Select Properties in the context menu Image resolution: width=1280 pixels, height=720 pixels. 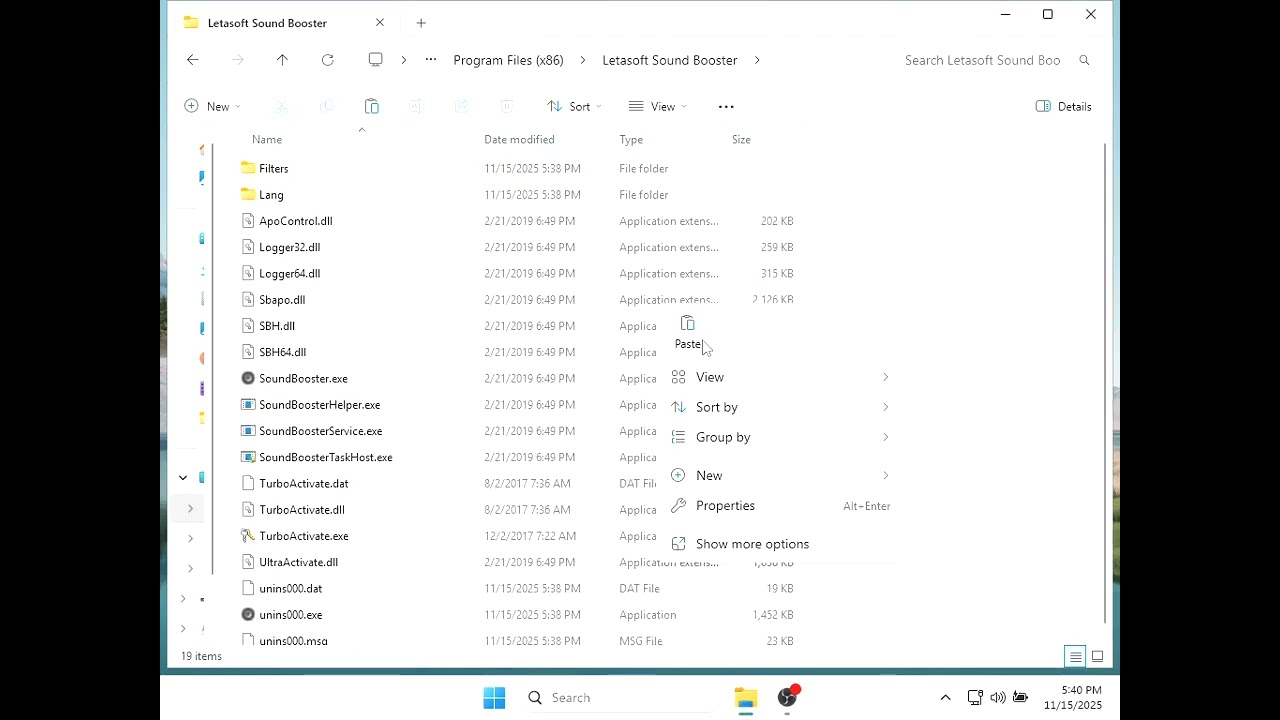pyautogui.click(x=781, y=506)
